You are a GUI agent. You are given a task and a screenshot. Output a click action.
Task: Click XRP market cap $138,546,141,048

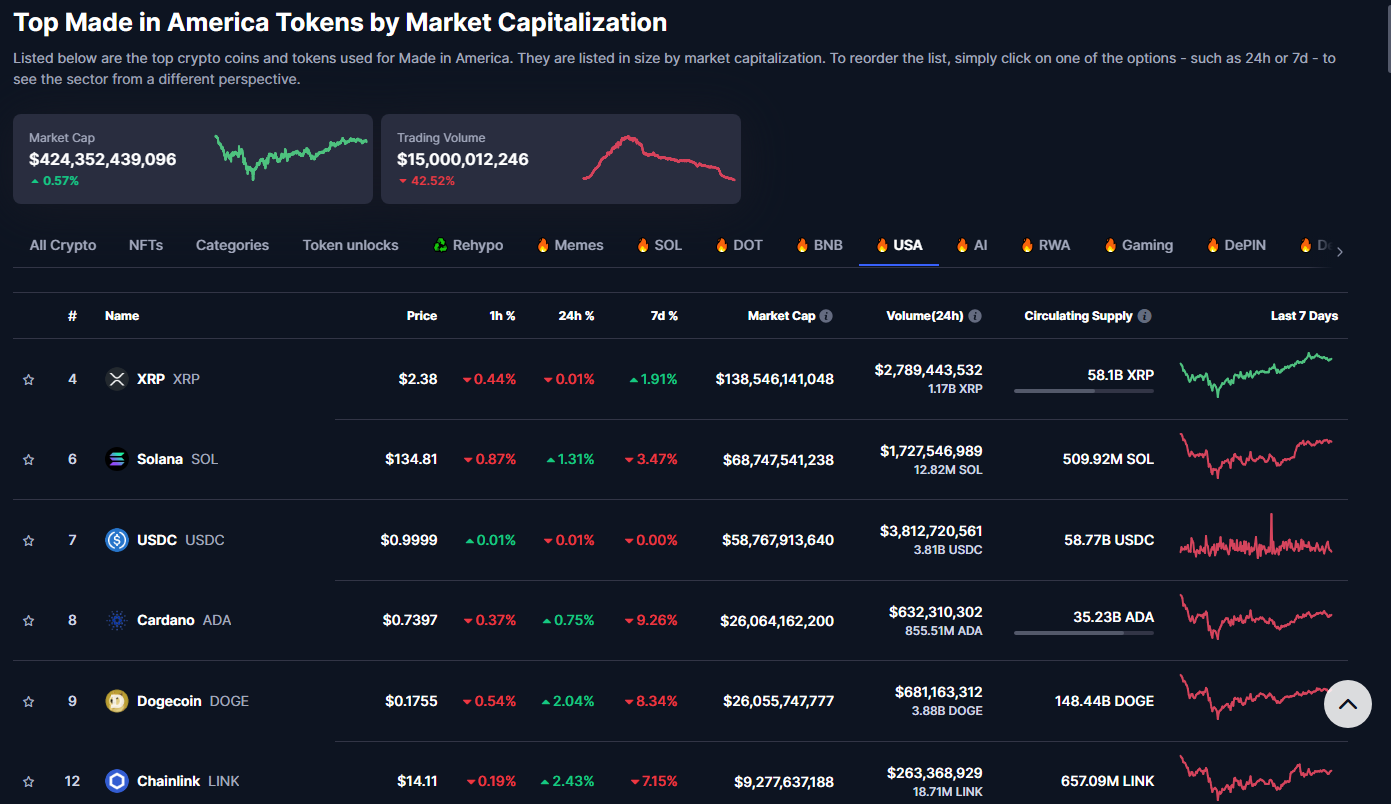pos(775,379)
